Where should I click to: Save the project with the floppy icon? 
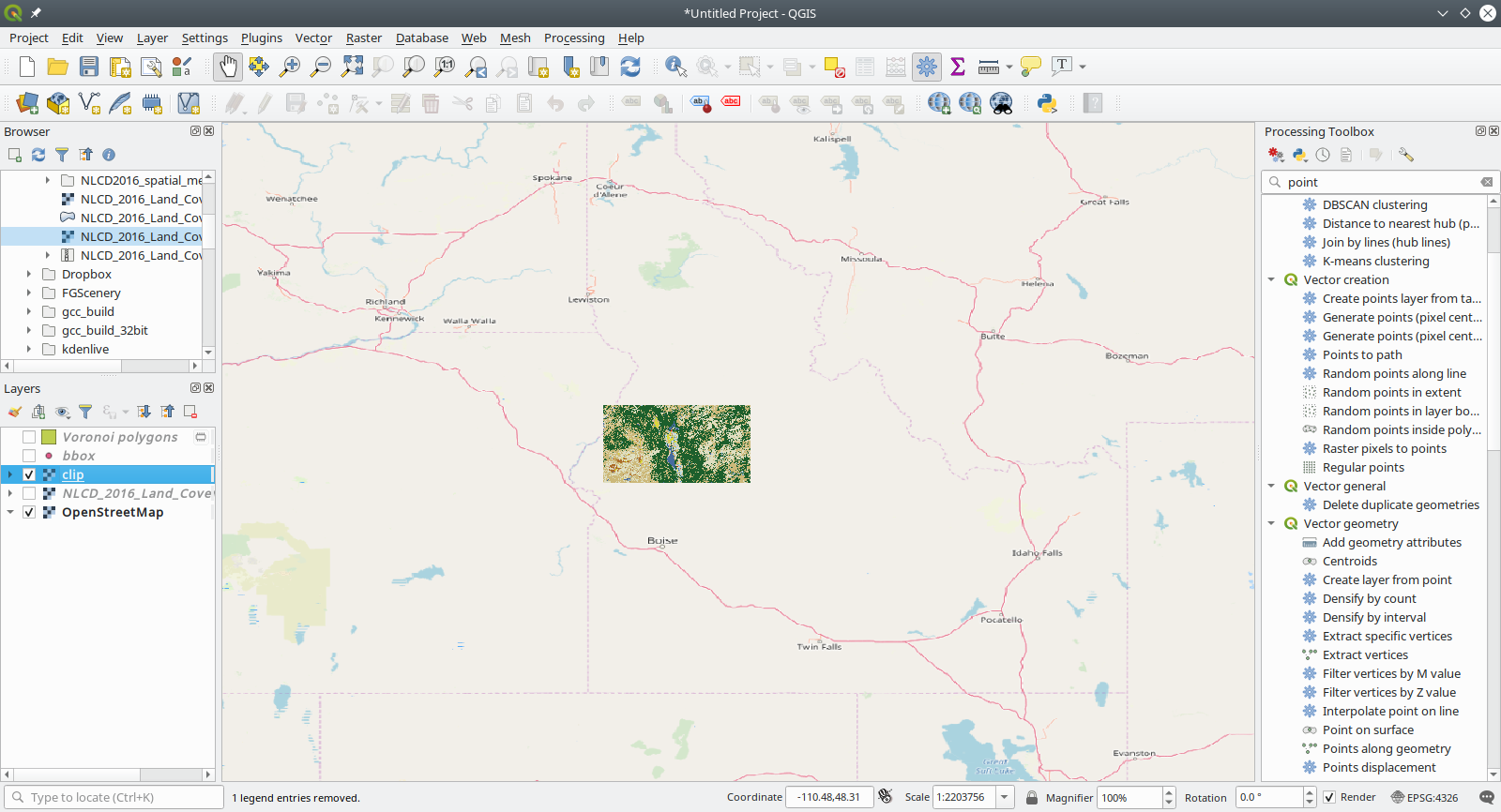[x=89, y=67]
